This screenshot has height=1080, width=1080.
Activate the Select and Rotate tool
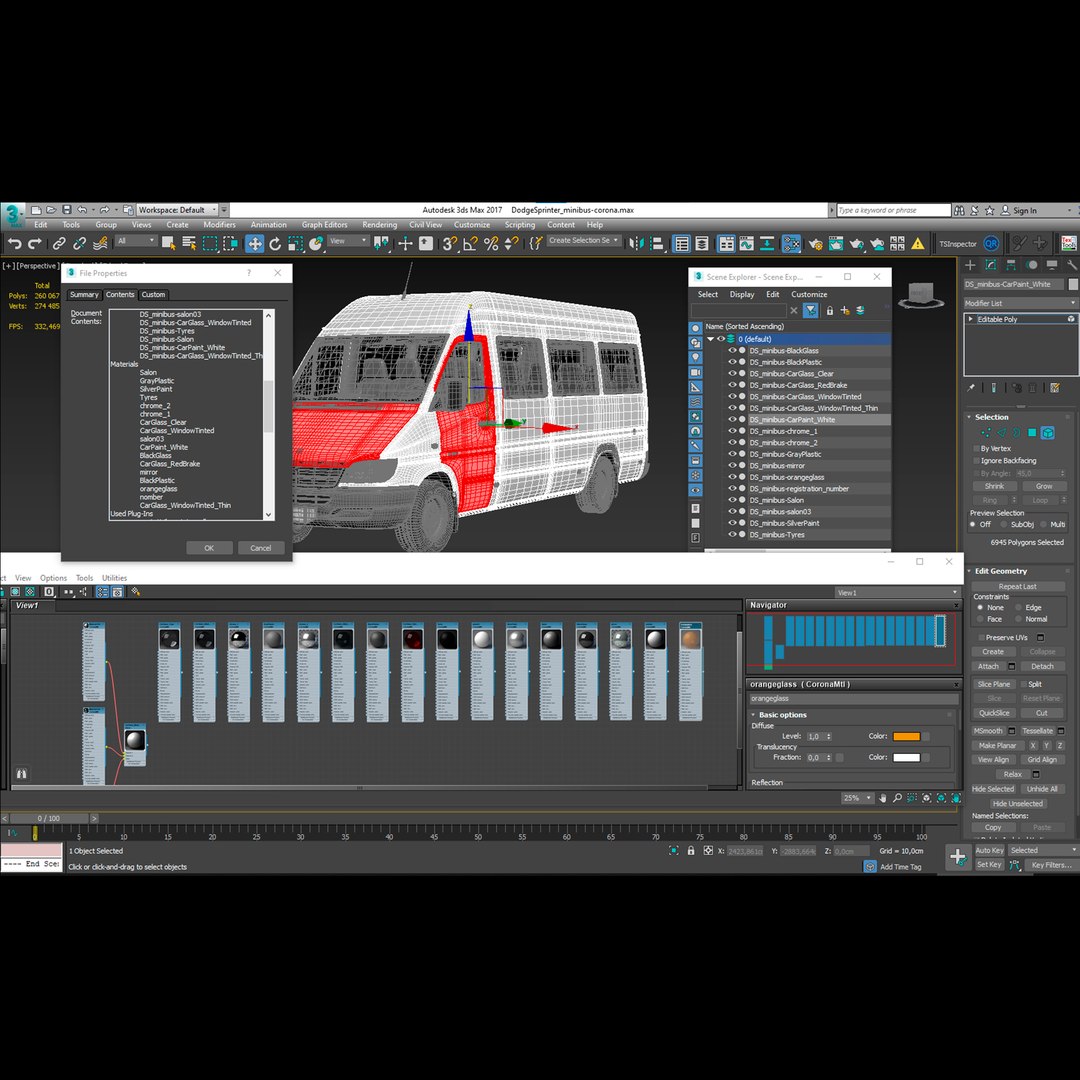pos(275,243)
